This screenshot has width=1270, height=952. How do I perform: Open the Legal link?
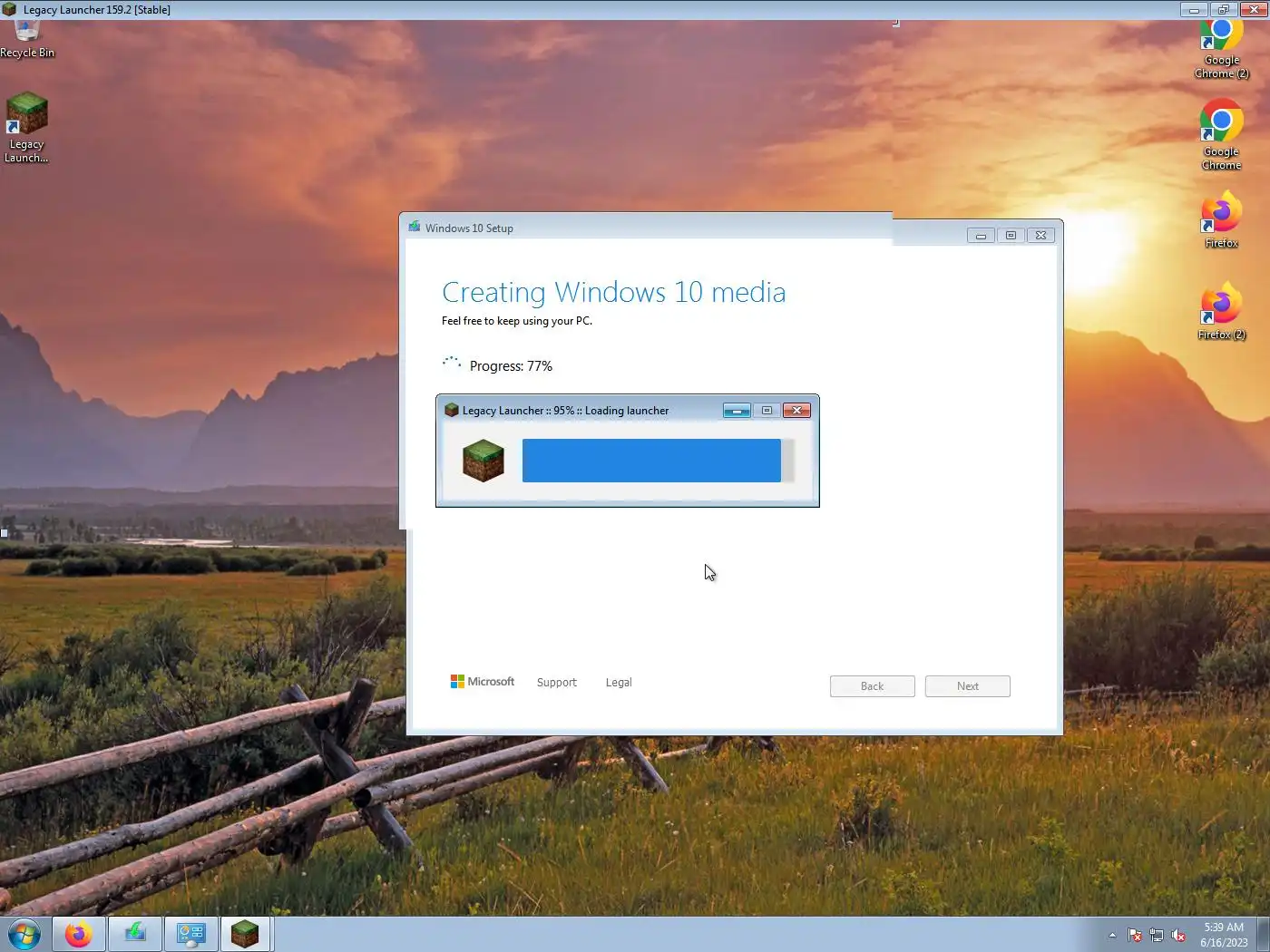(x=619, y=683)
